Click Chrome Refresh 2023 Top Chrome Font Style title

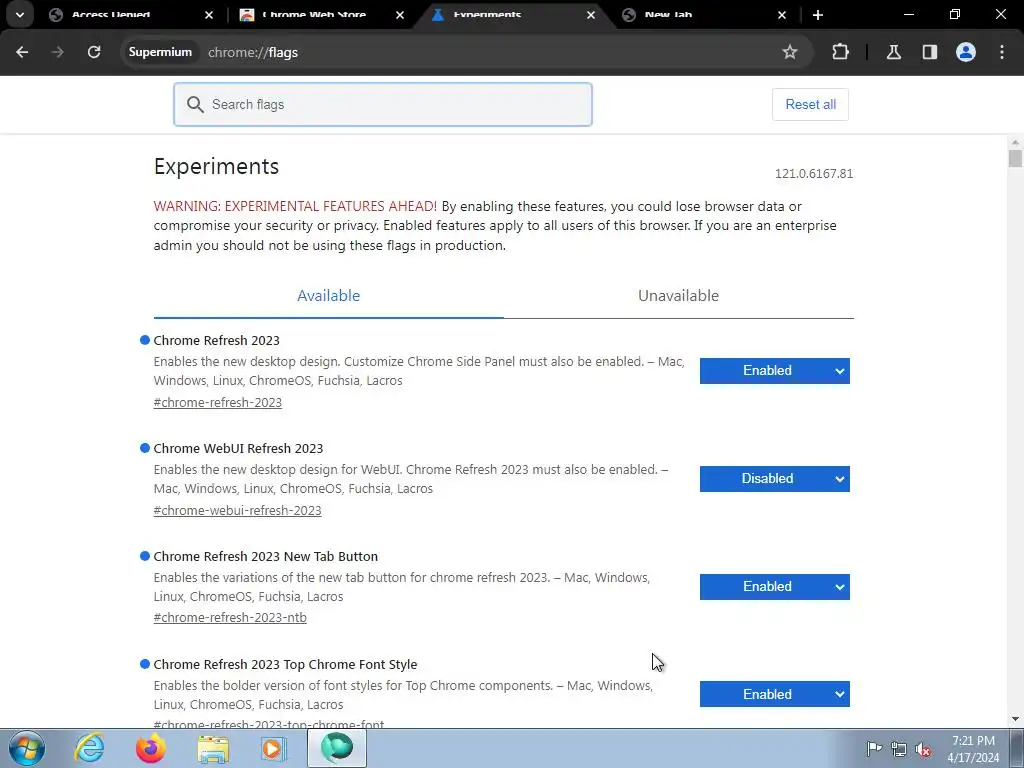(285, 664)
